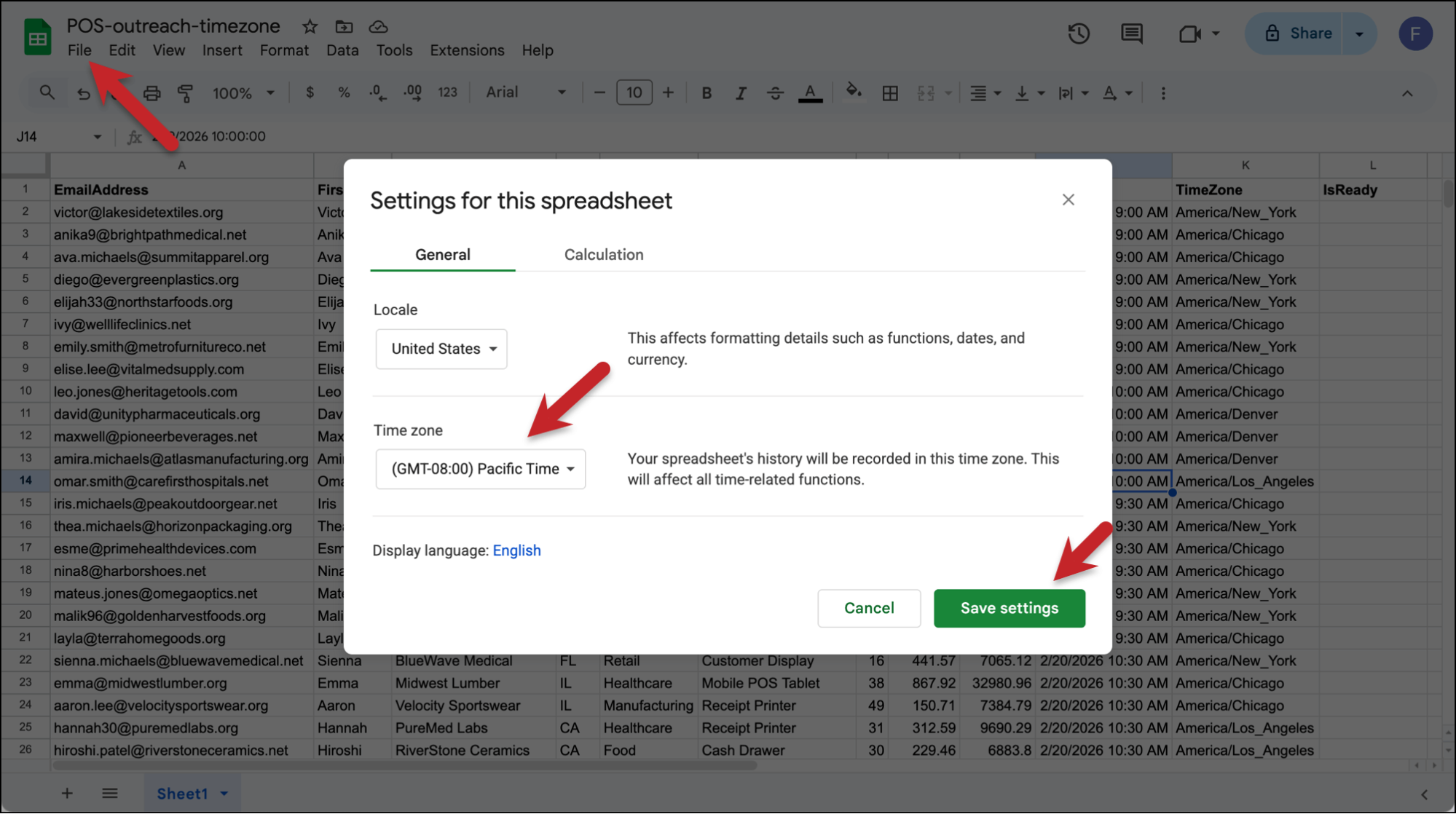Screen dimensions: 1456x814
Task: Click the borders grid icon
Action: coord(890,93)
